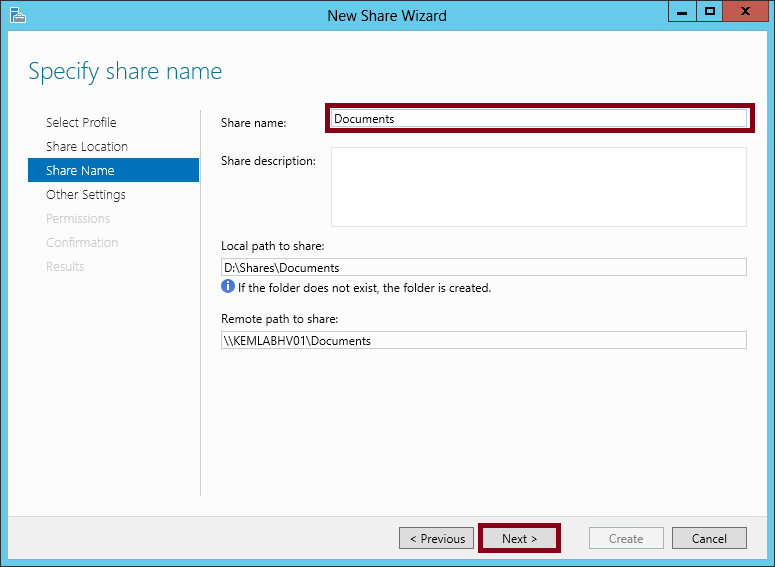Proceed using the Next button
Viewport: 775px width, 567px height.
519,538
